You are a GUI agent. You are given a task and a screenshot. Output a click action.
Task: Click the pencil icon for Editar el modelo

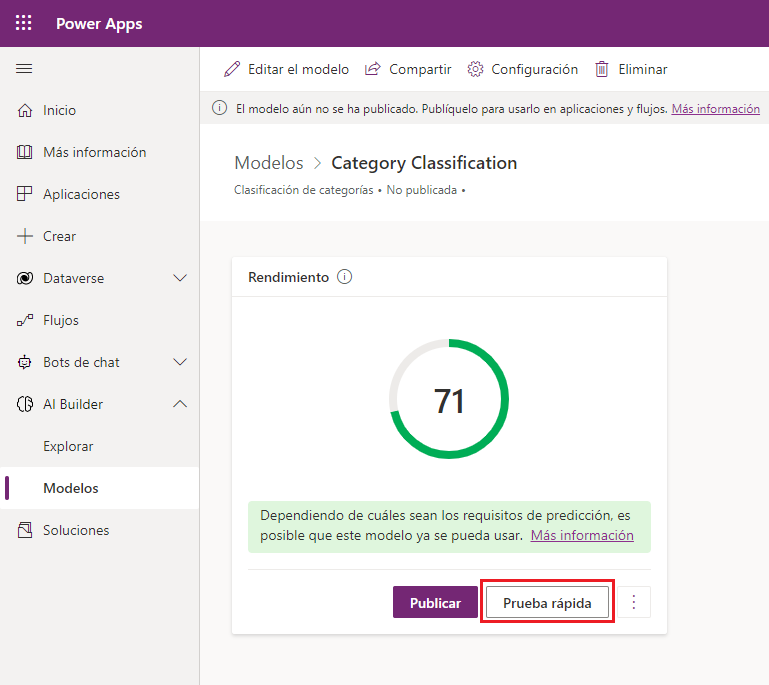(x=232, y=69)
